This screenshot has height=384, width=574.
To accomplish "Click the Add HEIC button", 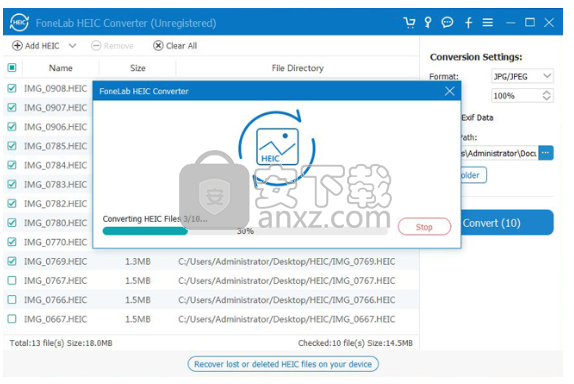I will point(36,46).
